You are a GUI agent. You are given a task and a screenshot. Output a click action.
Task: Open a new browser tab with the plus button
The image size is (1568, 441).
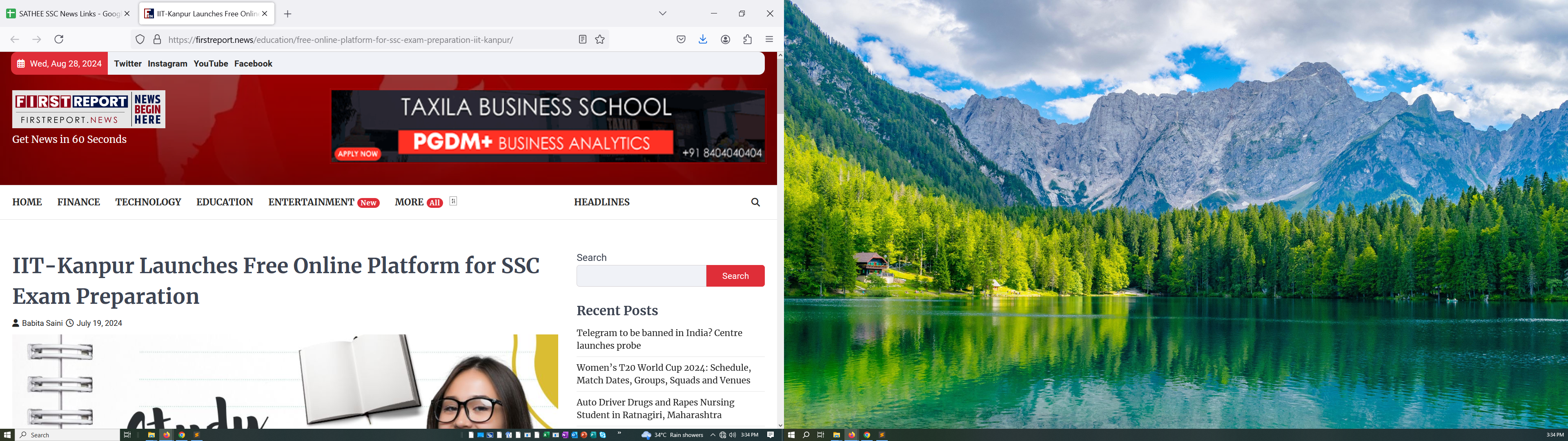pos(288,14)
